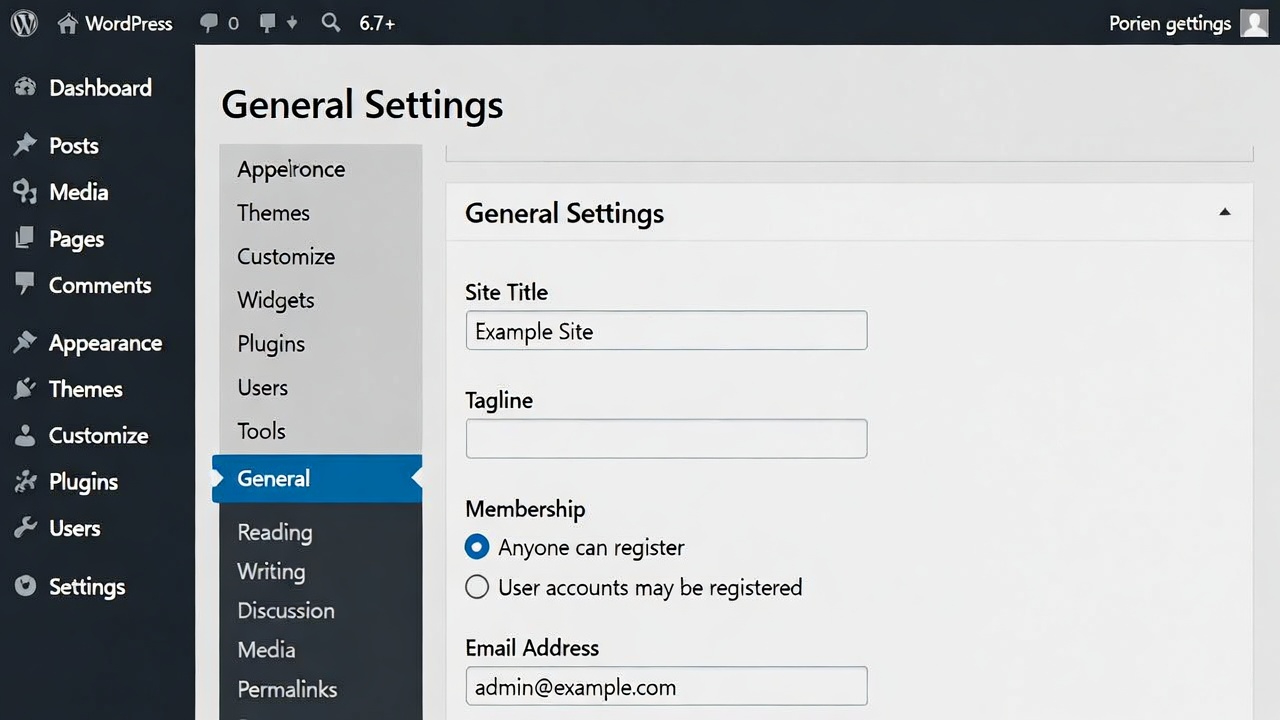1280x720 pixels.
Task: Click the home icon beside WordPress
Action: click(x=68, y=24)
